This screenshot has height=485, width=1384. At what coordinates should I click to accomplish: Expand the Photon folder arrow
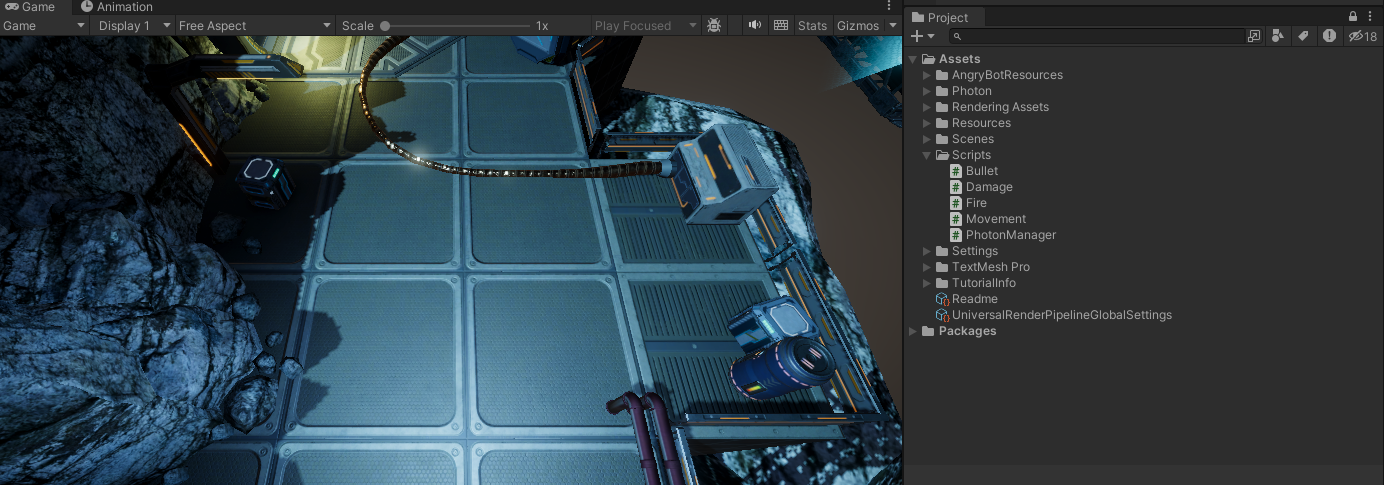[927, 91]
